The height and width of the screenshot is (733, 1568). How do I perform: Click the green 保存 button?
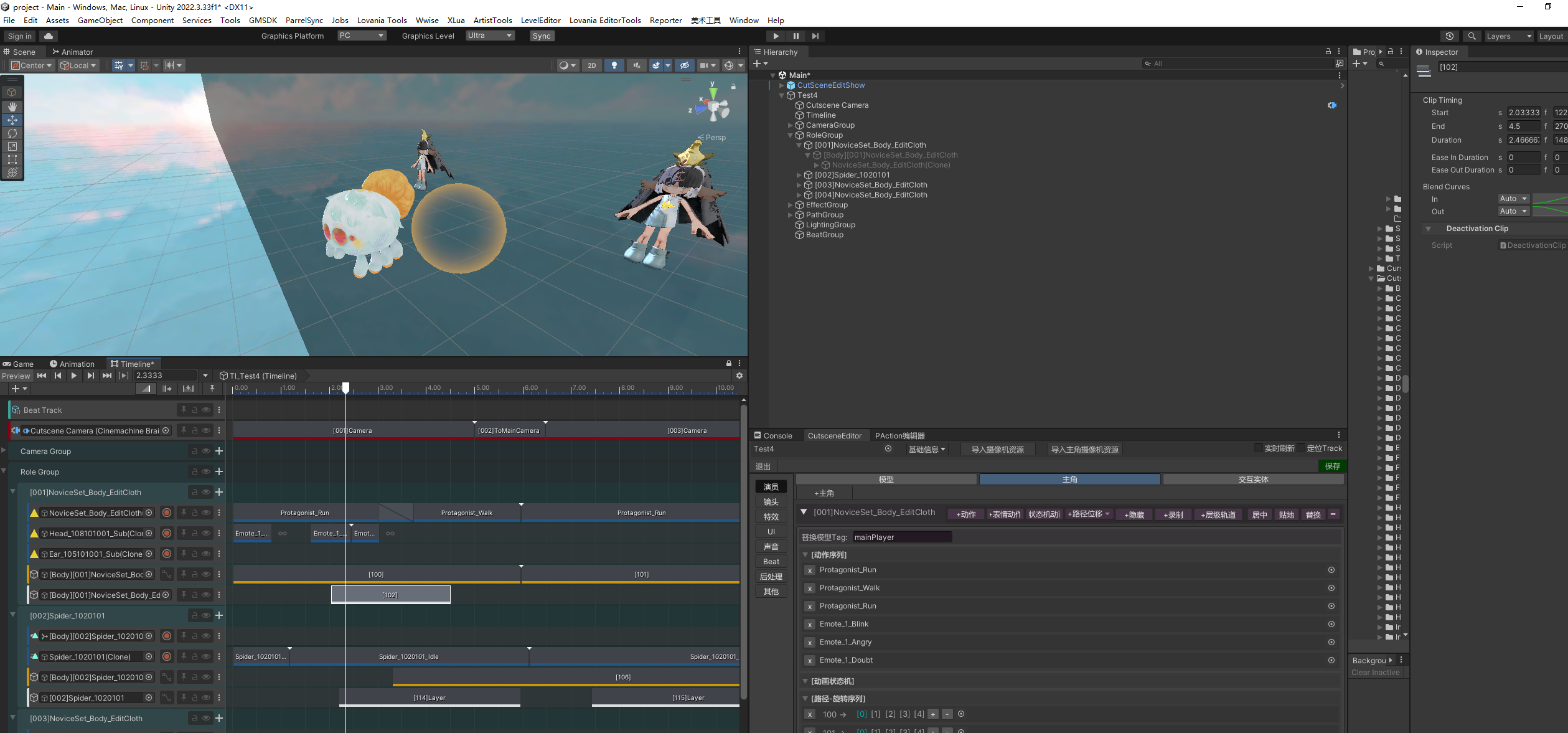(1332, 466)
